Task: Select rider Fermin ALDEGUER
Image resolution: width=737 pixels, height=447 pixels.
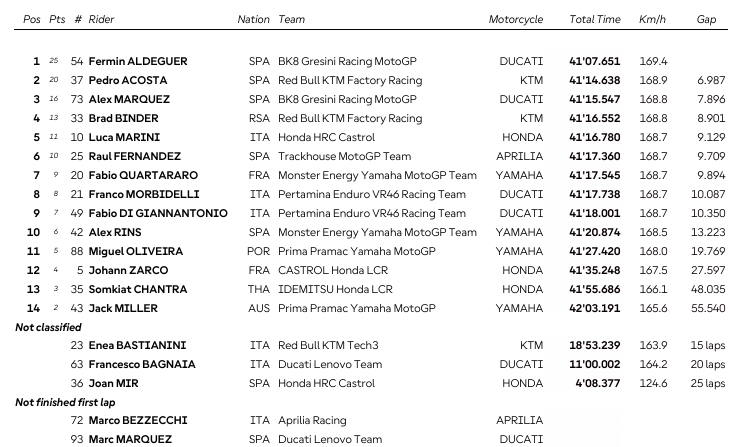Action: coord(137,61)
